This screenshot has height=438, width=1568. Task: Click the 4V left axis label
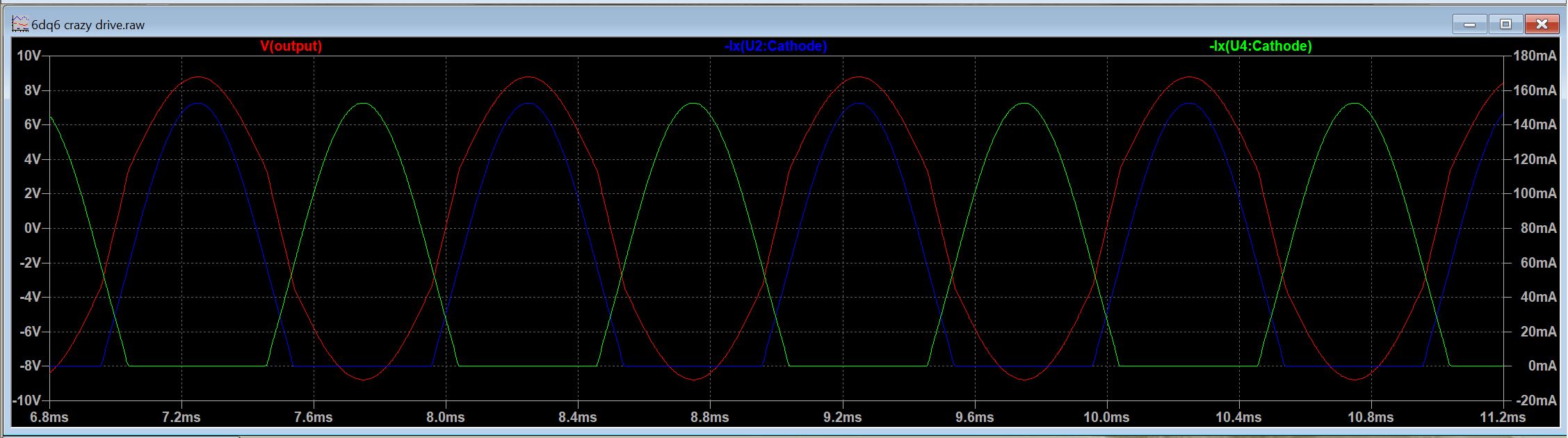point(33,159)
